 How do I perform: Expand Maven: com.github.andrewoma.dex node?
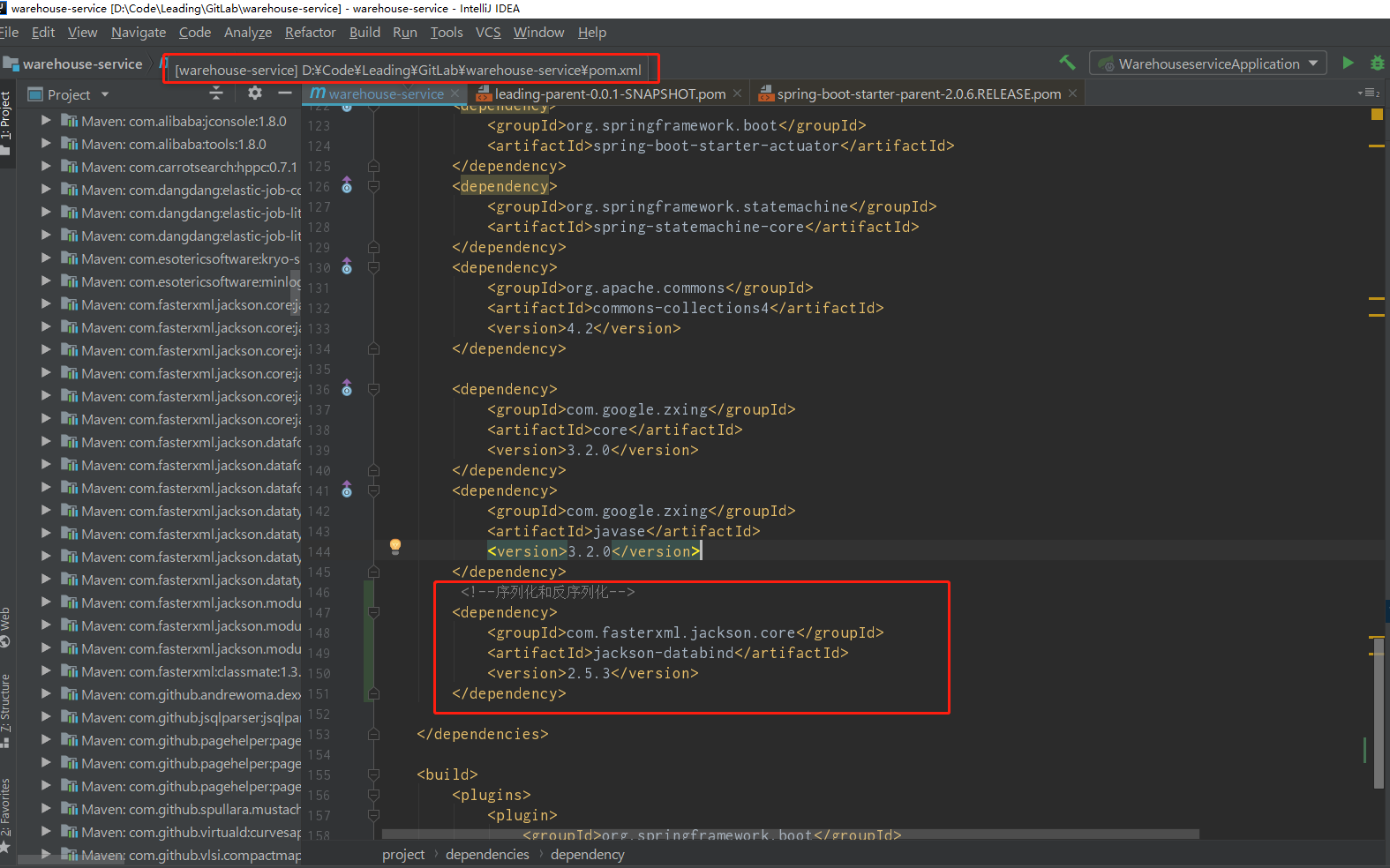click(46, 694)
